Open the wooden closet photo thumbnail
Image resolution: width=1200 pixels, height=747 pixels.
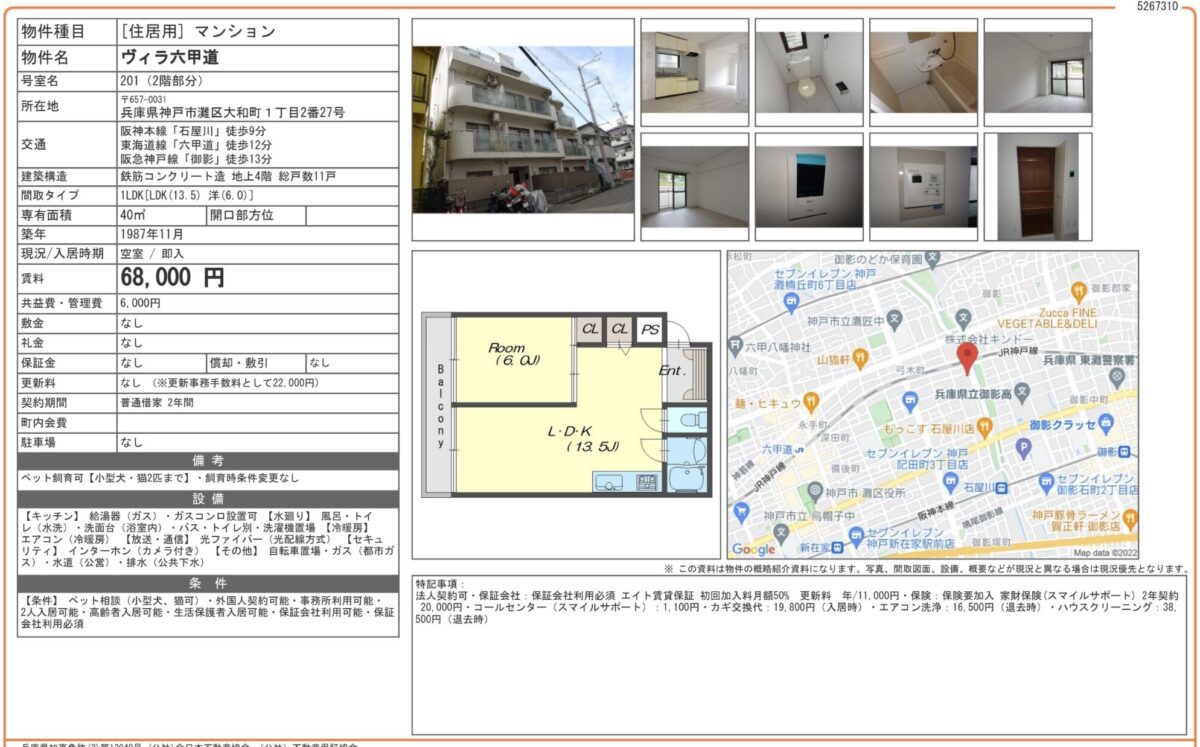point(1037,187)
